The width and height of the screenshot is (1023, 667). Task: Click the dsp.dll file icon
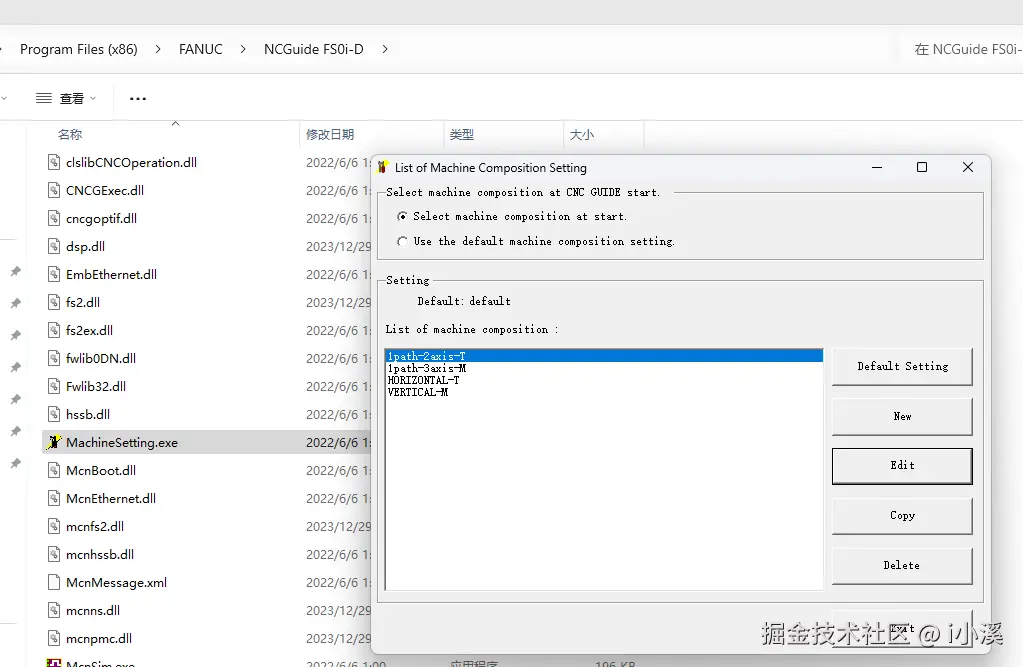(x=54, y=246)
